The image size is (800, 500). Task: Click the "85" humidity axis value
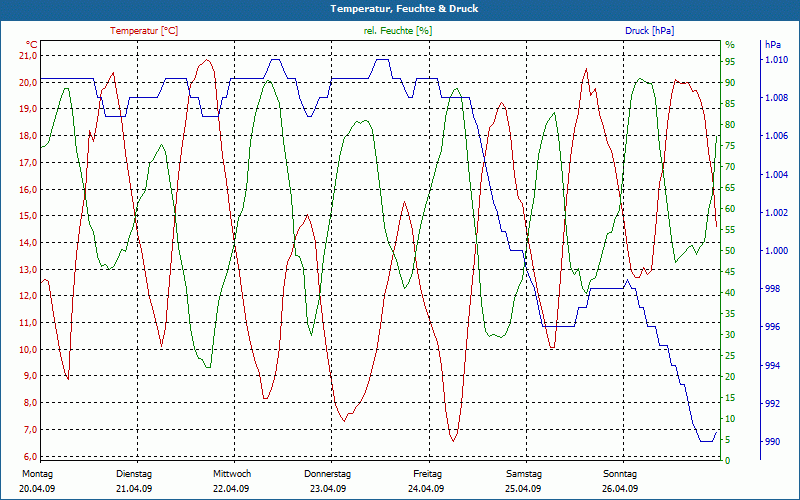[x=730, y=104]
